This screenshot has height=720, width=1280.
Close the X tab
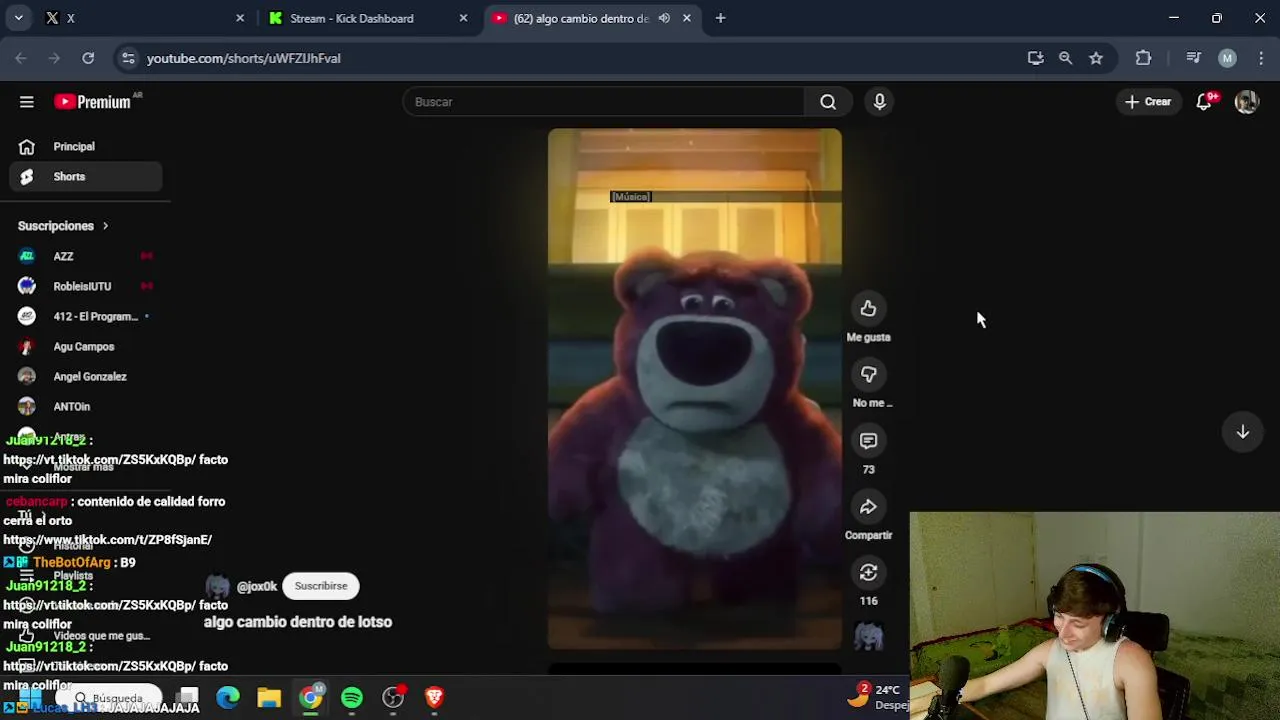coord(240,18)
